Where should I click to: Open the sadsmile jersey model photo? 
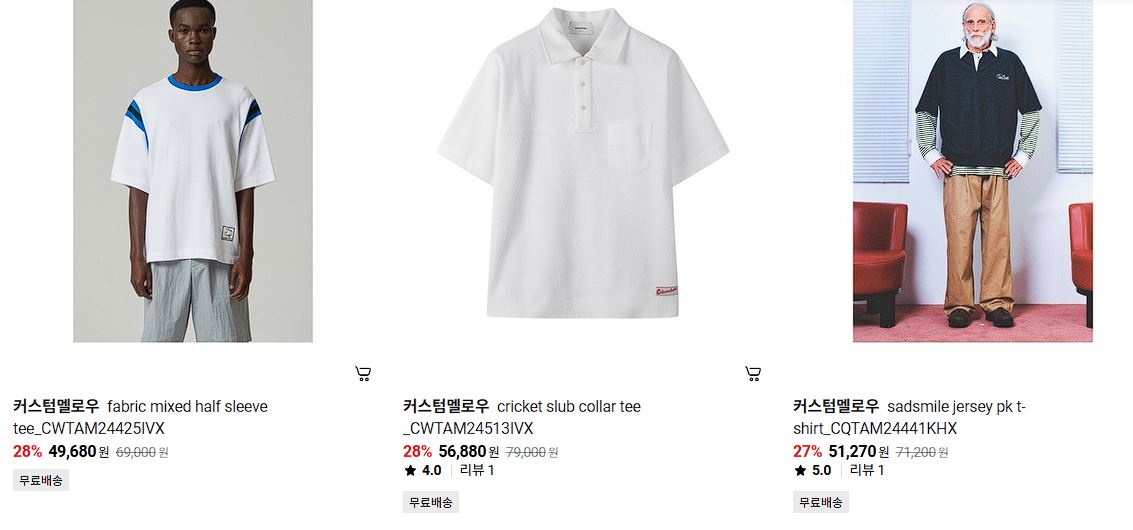coord(973,171)
